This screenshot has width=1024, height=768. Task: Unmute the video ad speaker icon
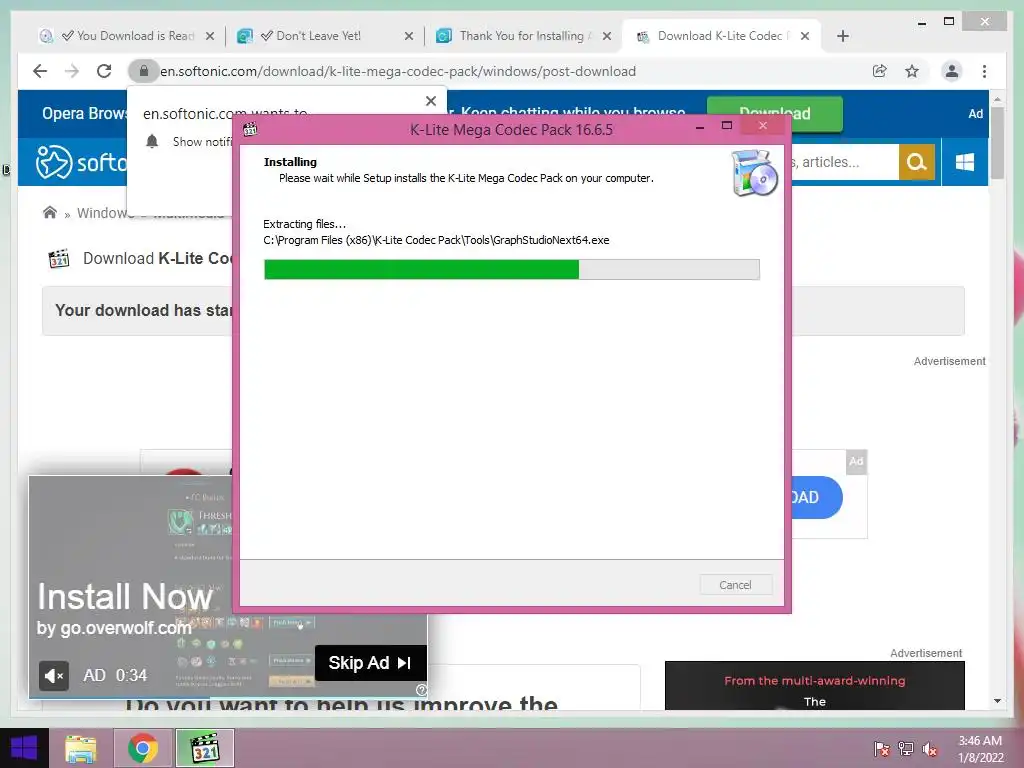pos(54,675)
